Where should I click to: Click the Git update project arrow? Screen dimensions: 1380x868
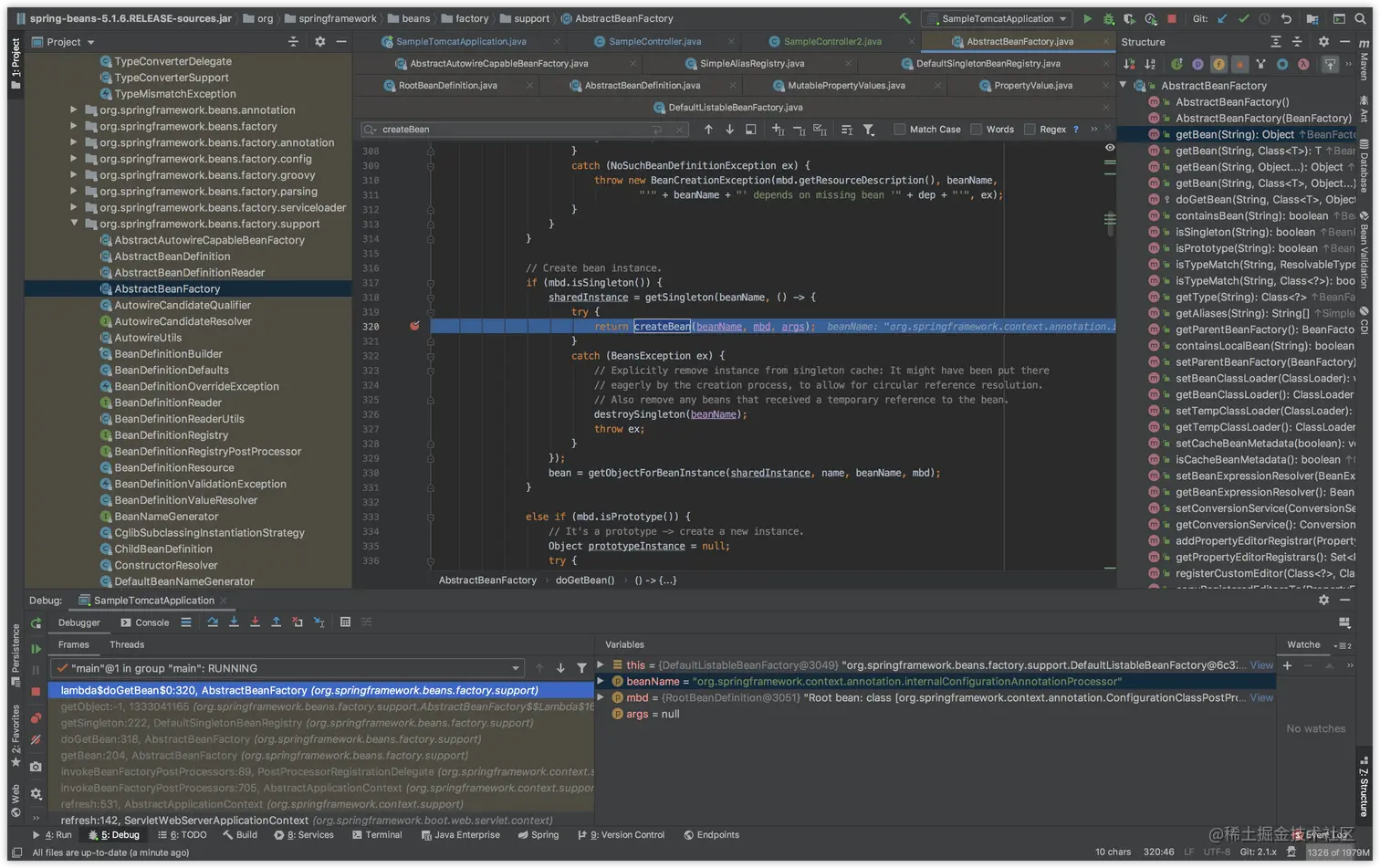pyautogui.click(x=1222, y=18)
